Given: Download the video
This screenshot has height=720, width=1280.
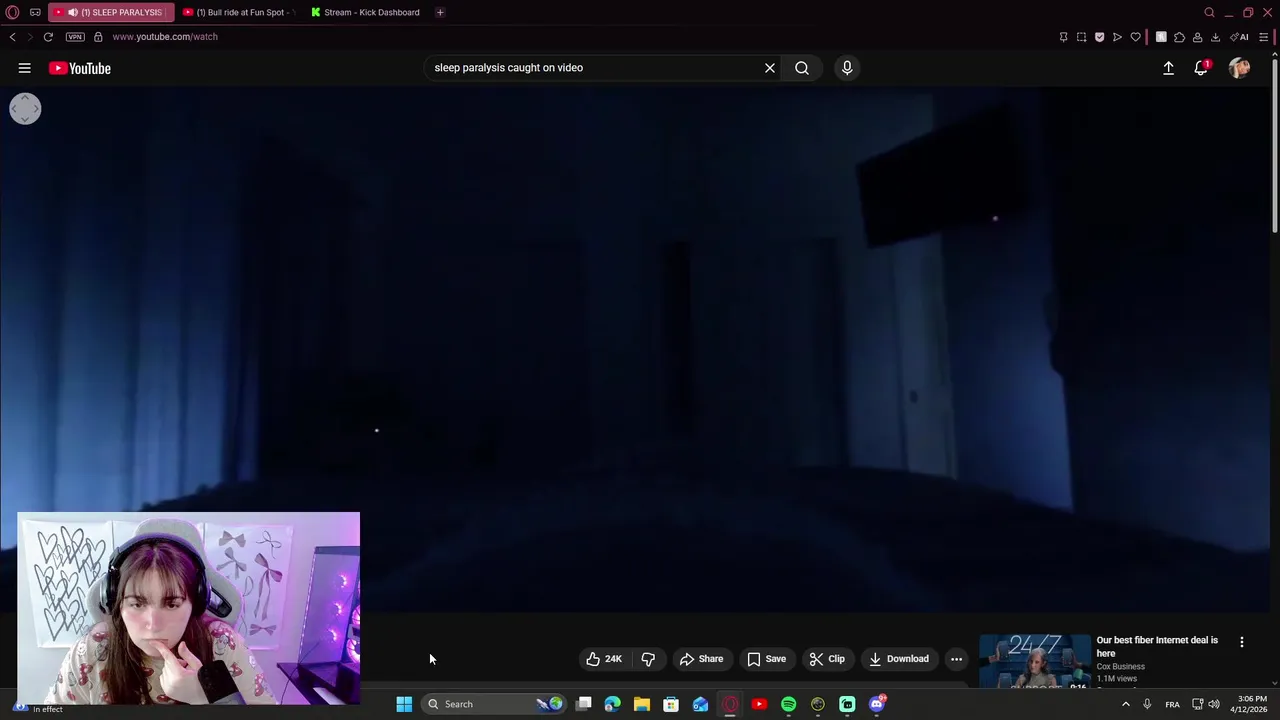Looking at the screenshot, I should pos(899,659).
